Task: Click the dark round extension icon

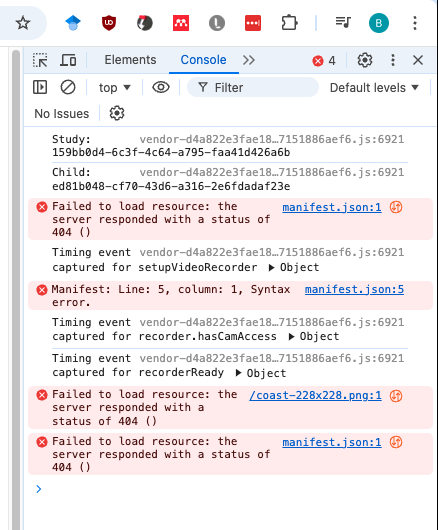Action: click(145, 23)
